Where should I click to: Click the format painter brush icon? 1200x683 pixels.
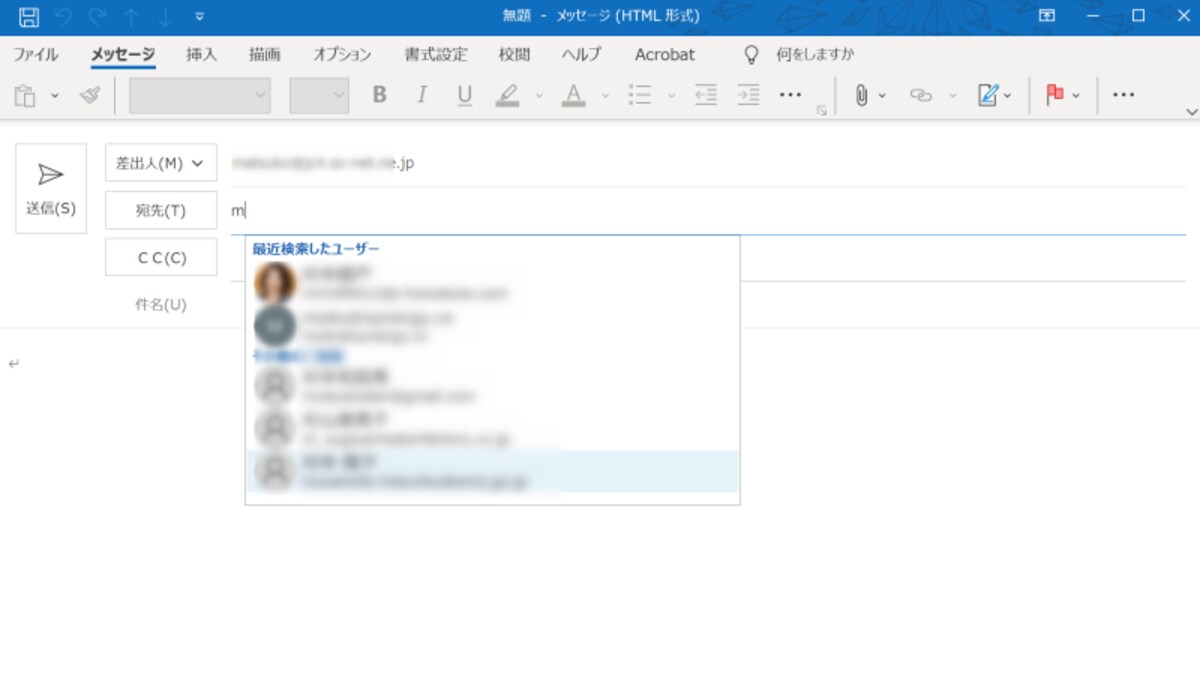click(90, 95)
